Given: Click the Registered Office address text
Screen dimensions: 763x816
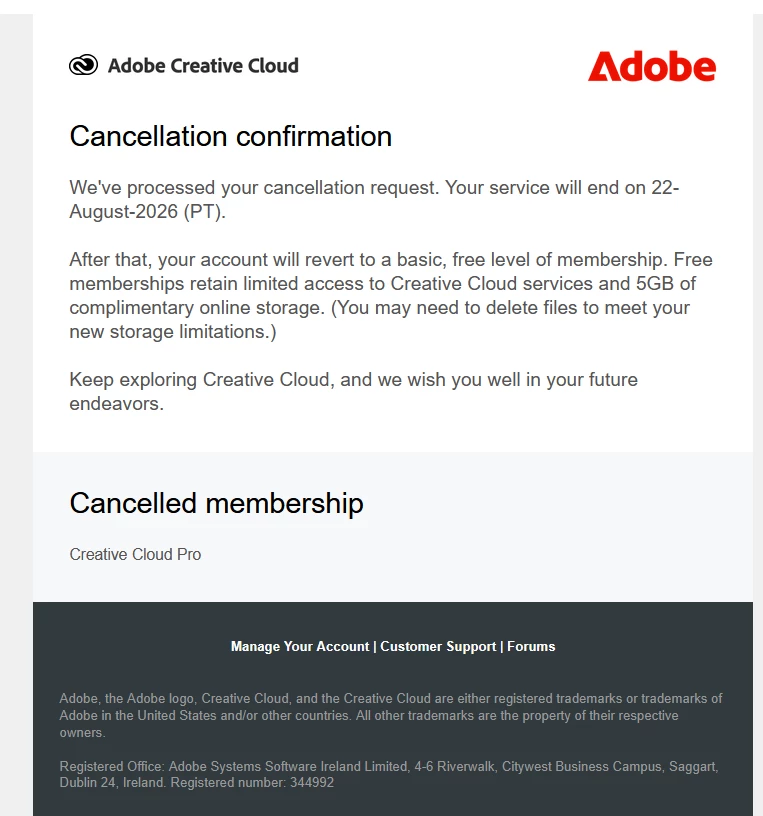Looking at the screenshot, I should click(389, 774).
